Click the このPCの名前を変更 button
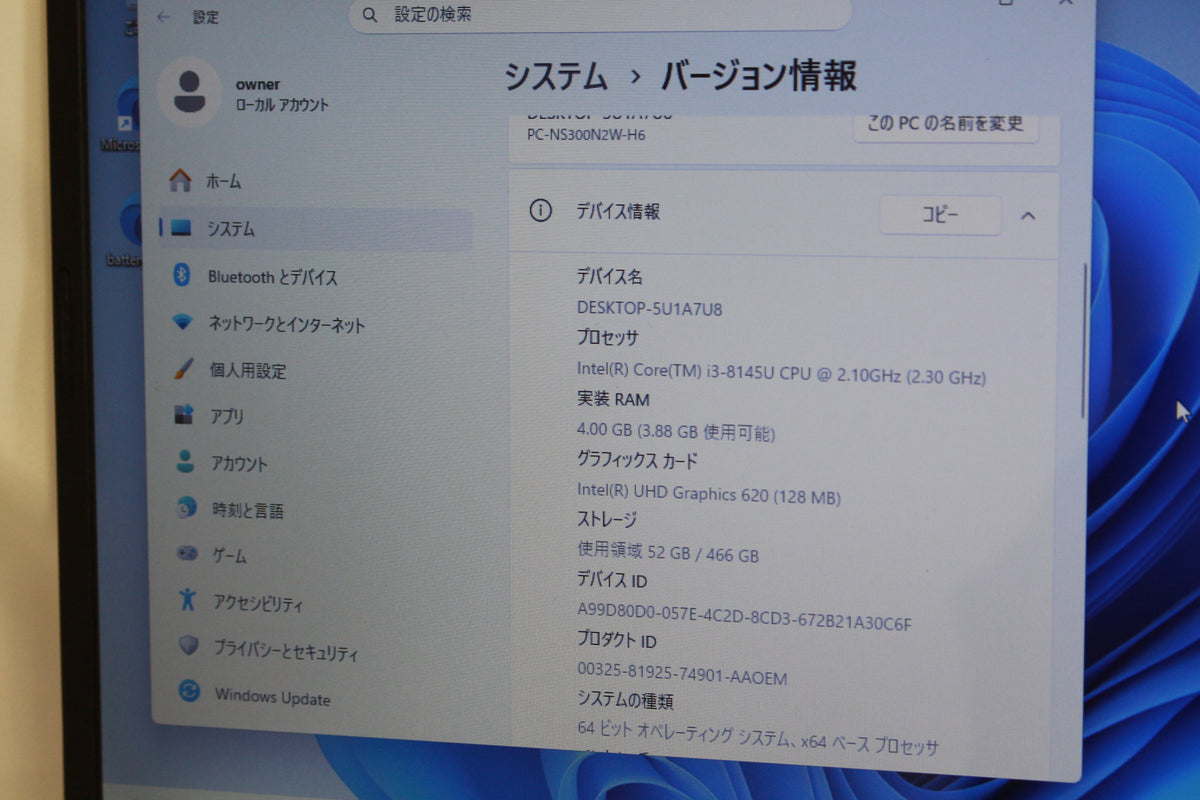This screenshot has width=1200, height=800. coord(946,124)
